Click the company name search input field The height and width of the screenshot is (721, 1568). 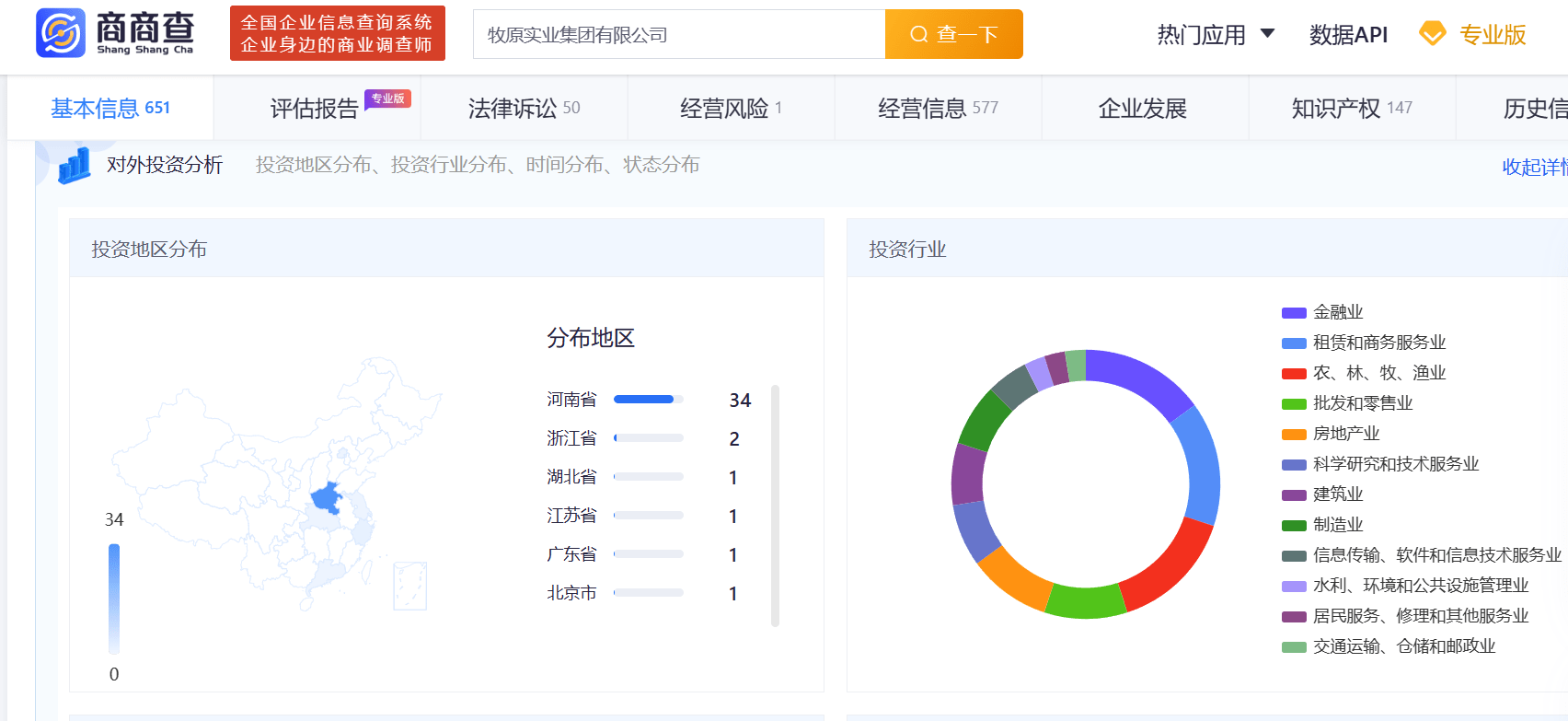[x=679, y=35]
